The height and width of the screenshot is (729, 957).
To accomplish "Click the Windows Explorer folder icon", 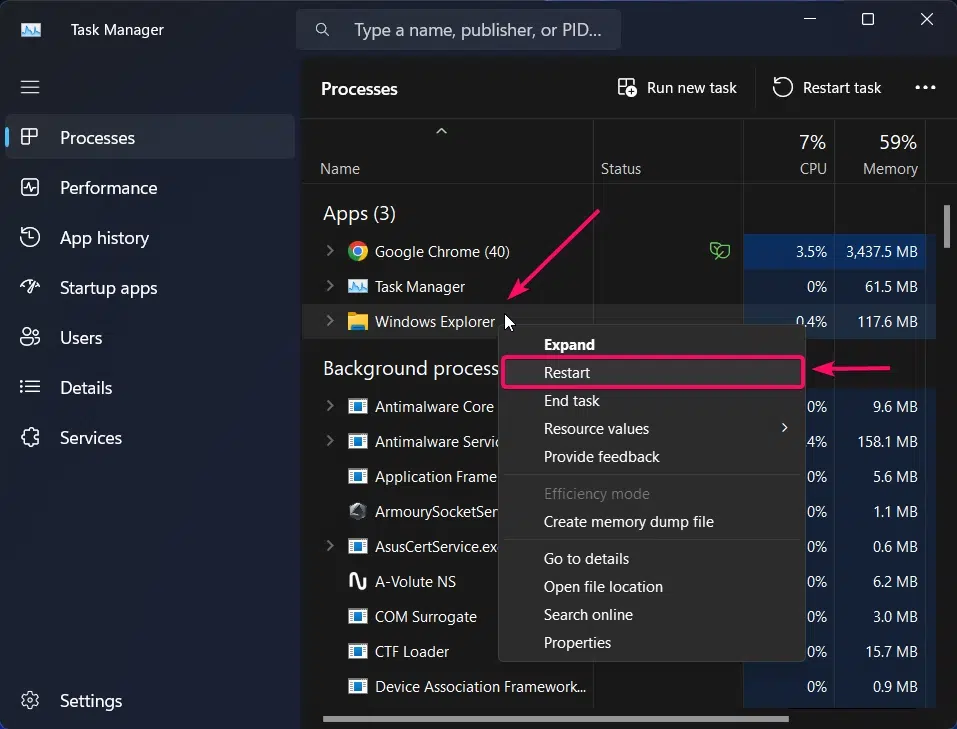I will [x=358, y=321].
